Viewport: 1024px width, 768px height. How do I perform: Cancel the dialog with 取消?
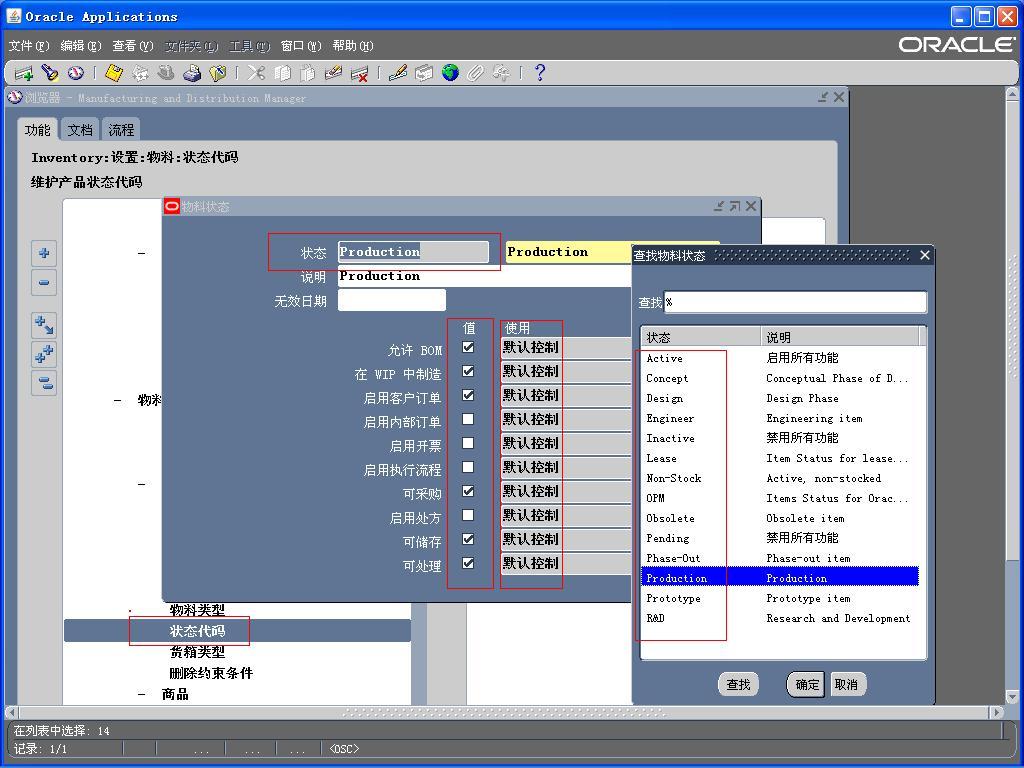tap(846, 684)
